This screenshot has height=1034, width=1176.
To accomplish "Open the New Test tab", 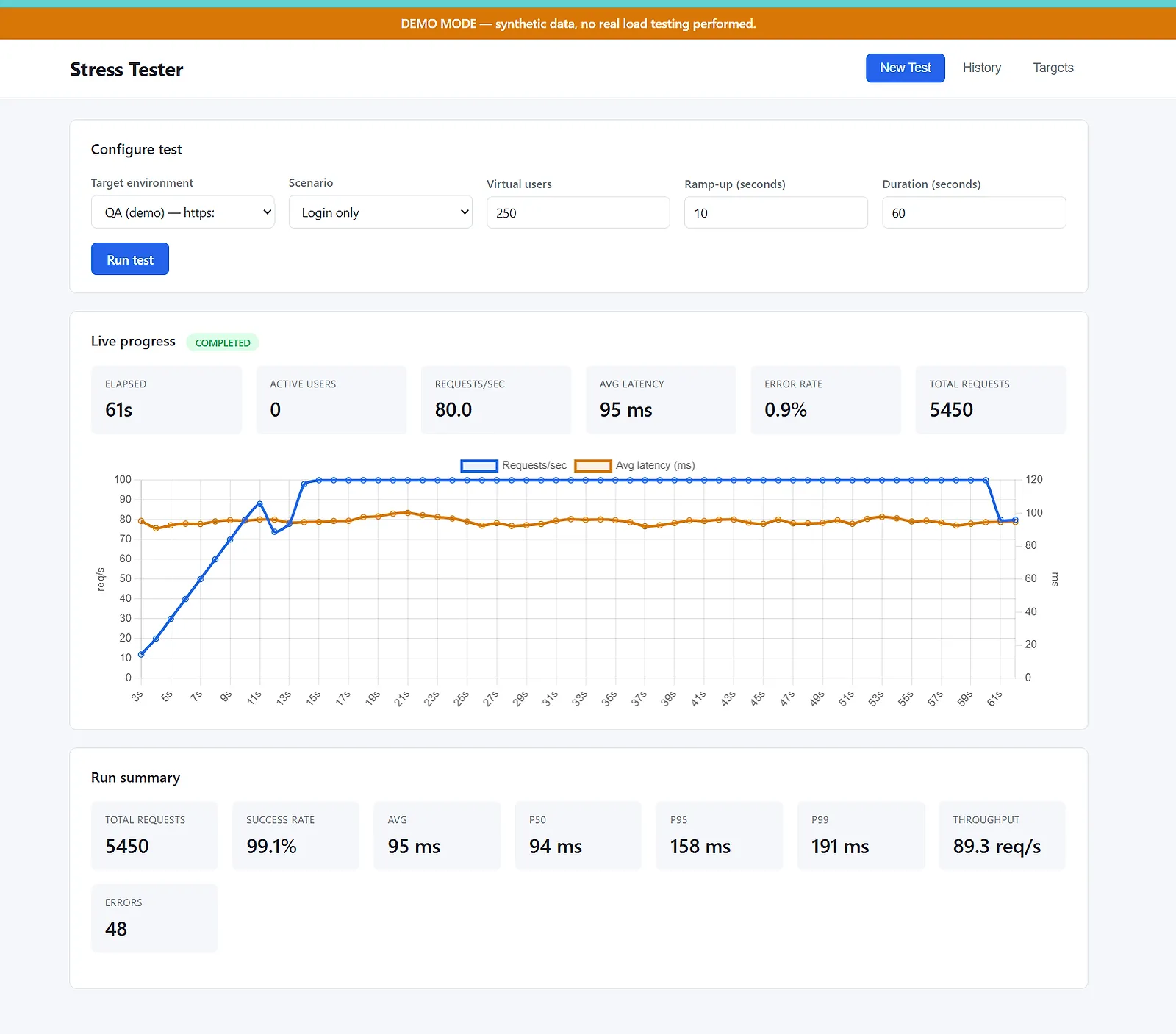I will [905, 68].
